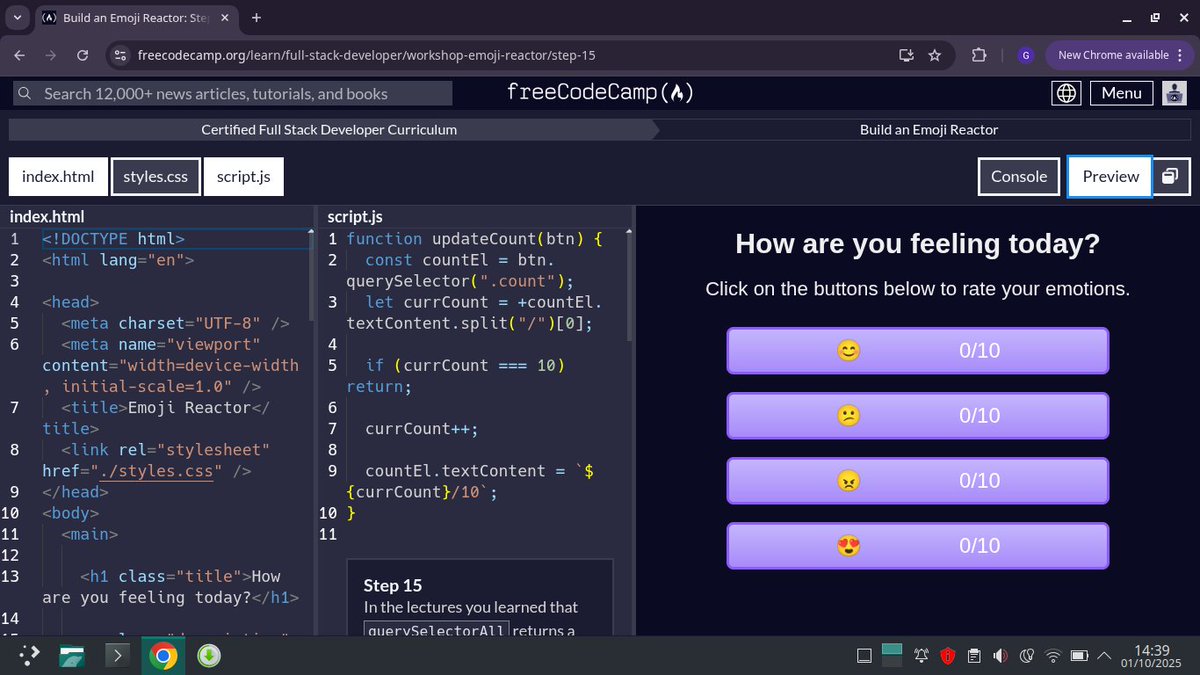Open the detached preview window icon beside Preview
The height and width of the screenshot is (675, 1200).
tap(1171, 176)
